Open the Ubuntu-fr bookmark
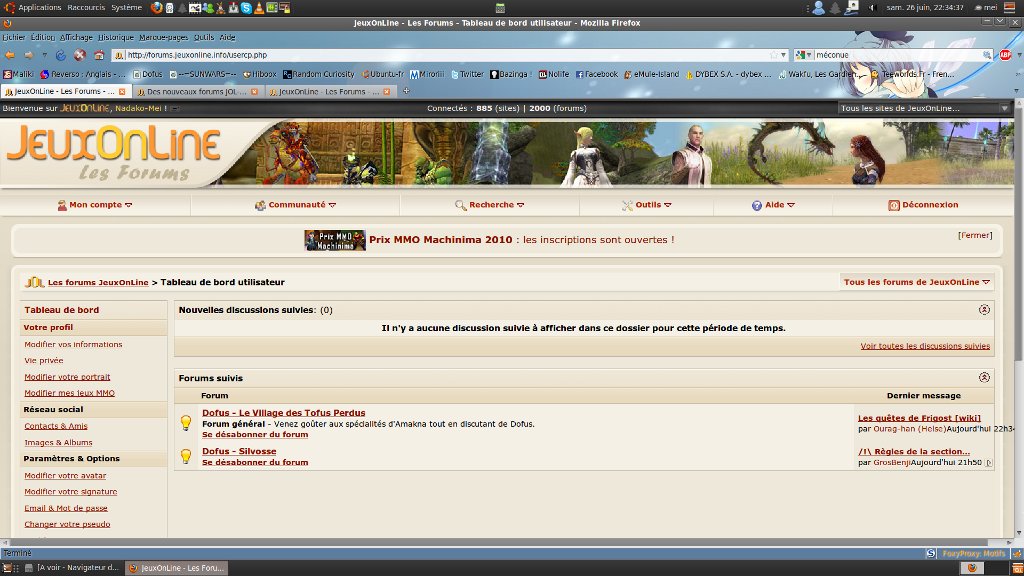 tap(383, 74)
